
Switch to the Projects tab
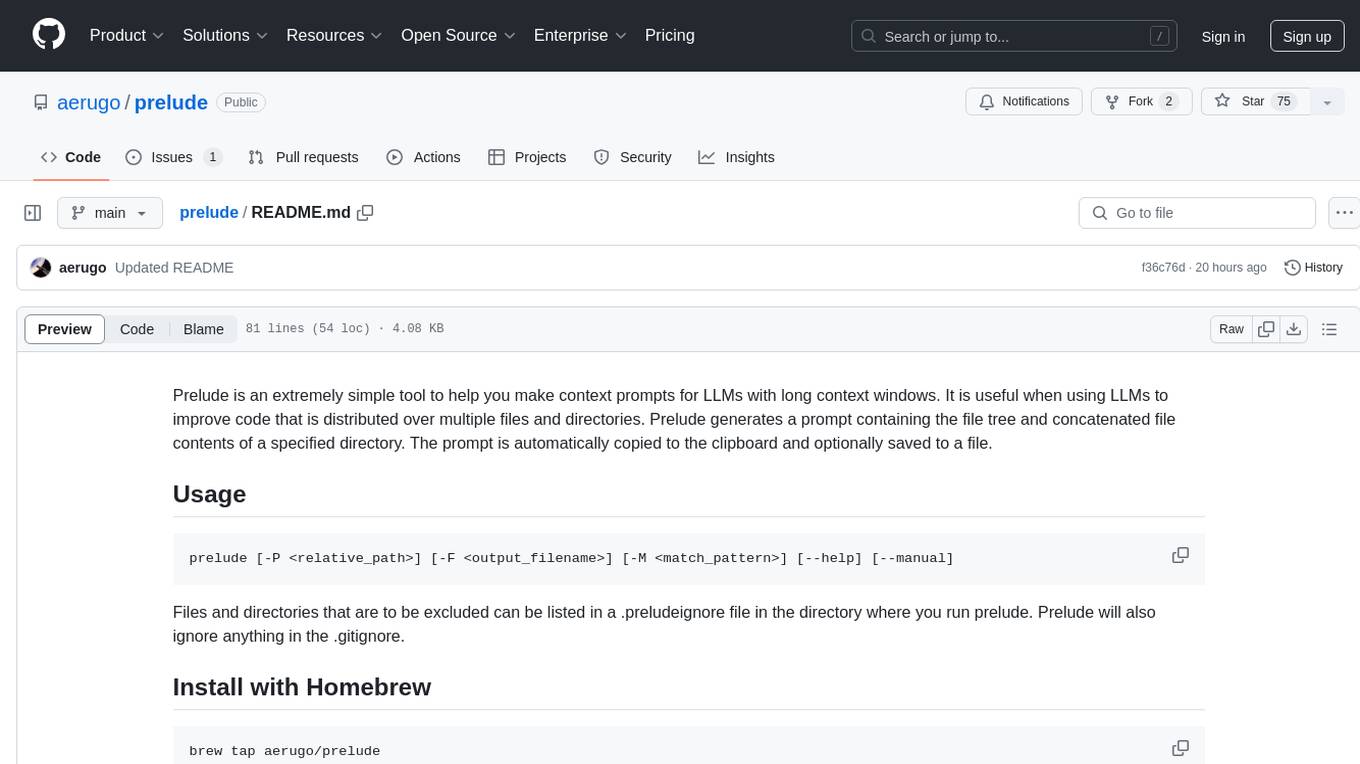(x=527, y=157)
